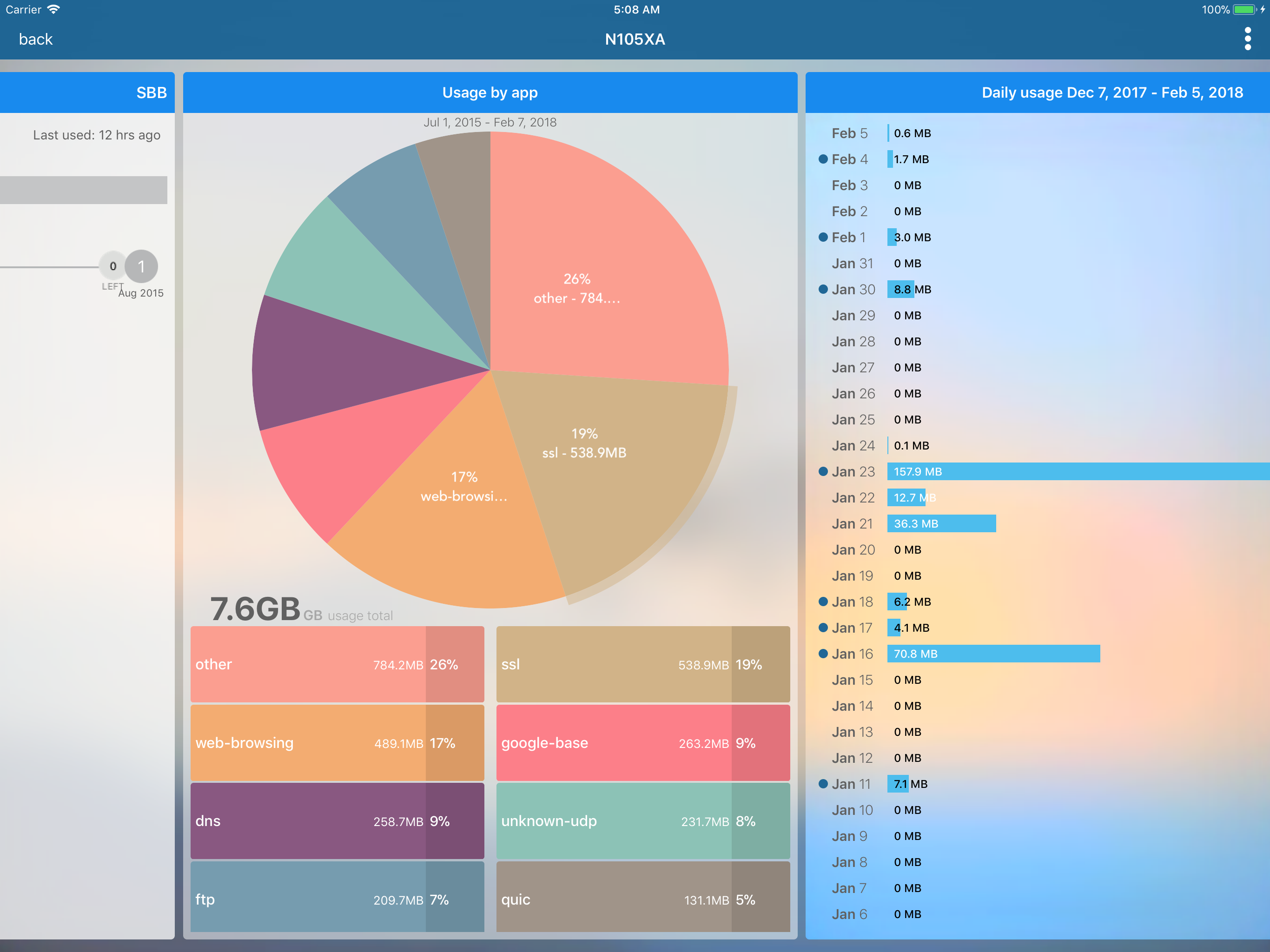This screenshot has width=1270, height=952.
Task: Select the Usage by app panel header
Action: point(490,93)
